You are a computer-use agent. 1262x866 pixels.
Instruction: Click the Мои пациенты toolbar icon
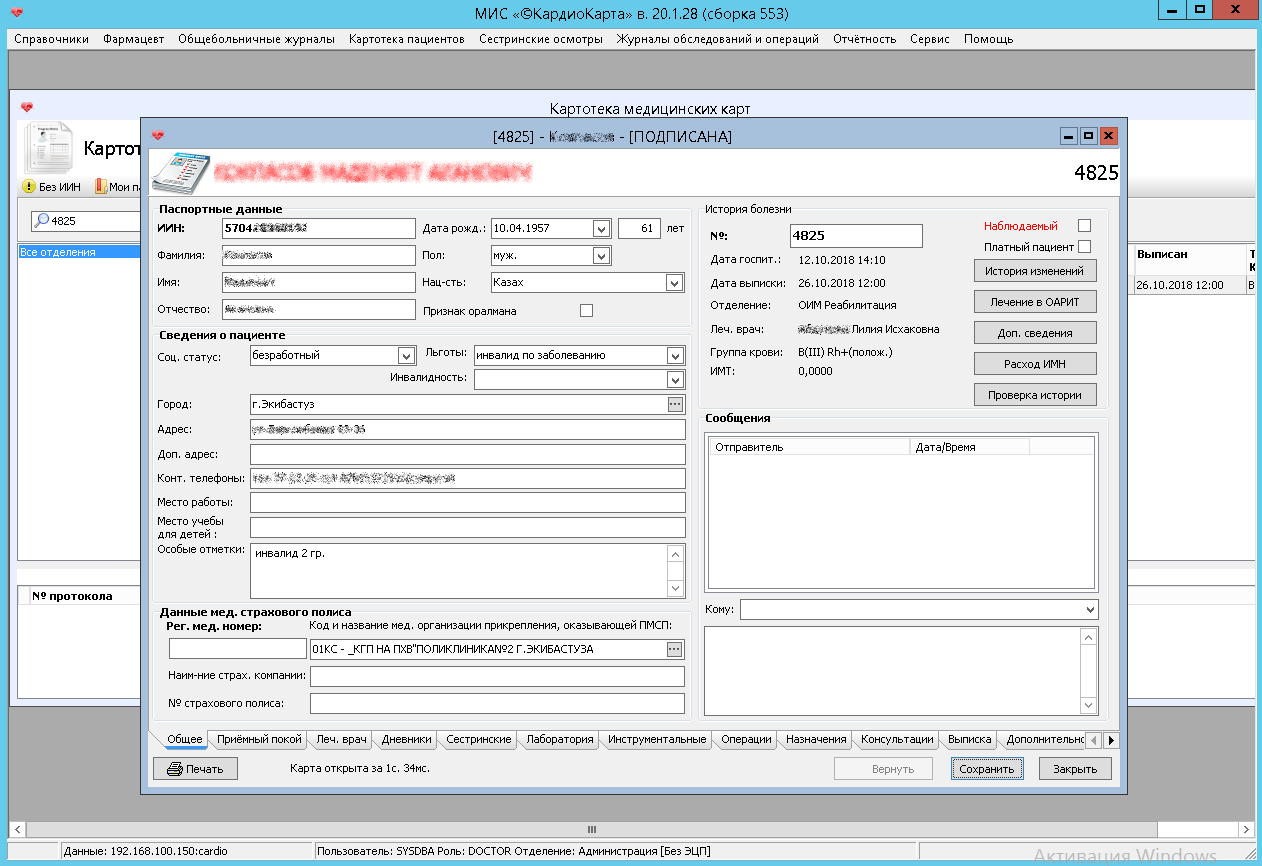[101, 187]
